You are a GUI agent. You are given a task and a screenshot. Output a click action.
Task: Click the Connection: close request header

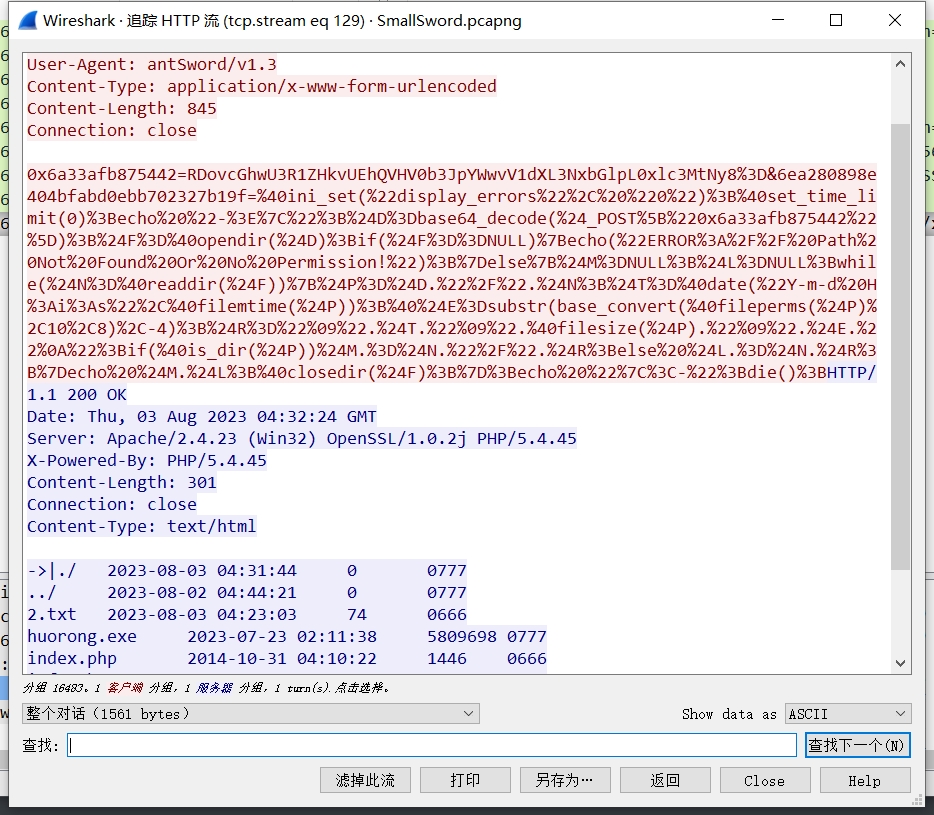pyautogui.click(x=111, y=130)
